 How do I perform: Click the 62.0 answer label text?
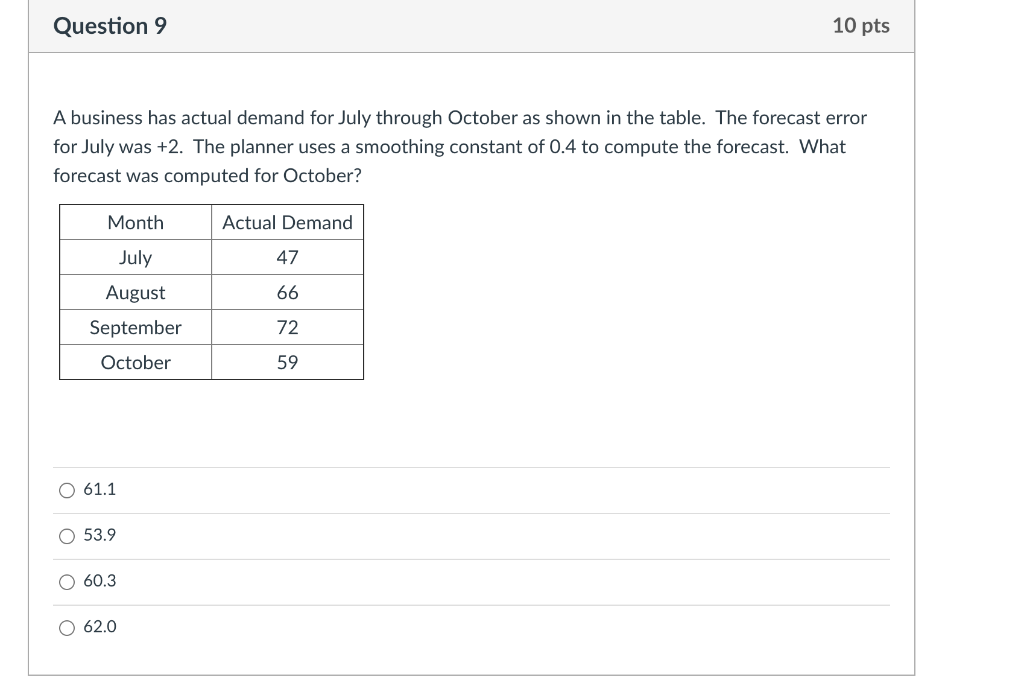coord(100,628)
